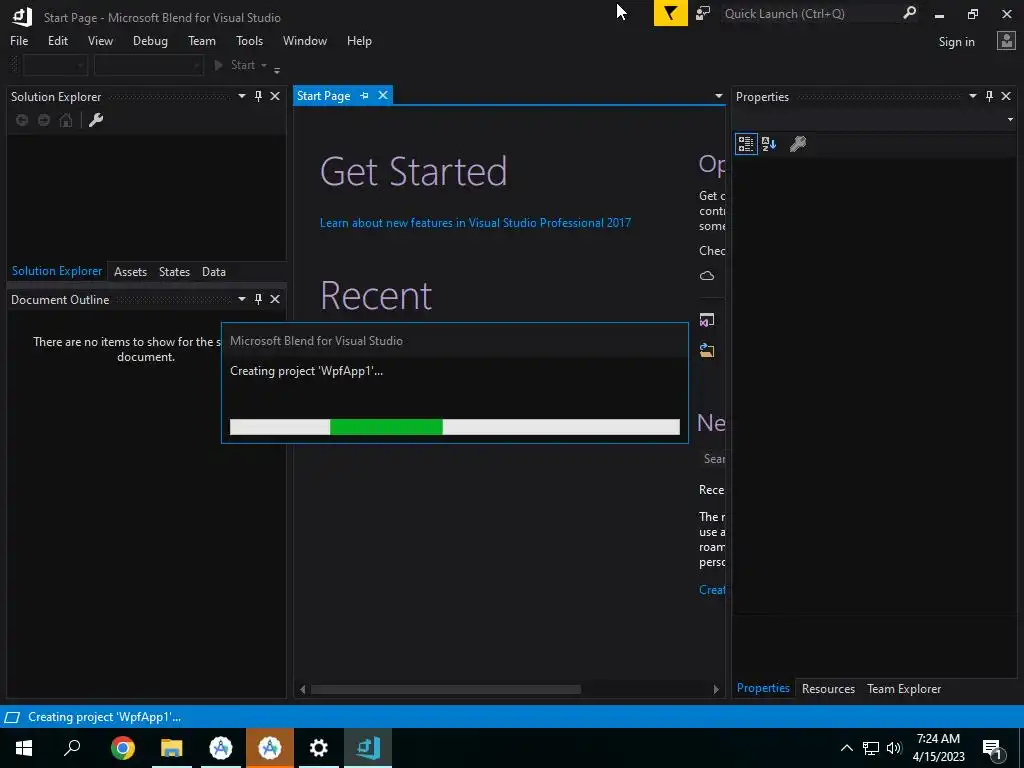
Task: Open toolbar options overflow arrow
Action: click(277, 69)
